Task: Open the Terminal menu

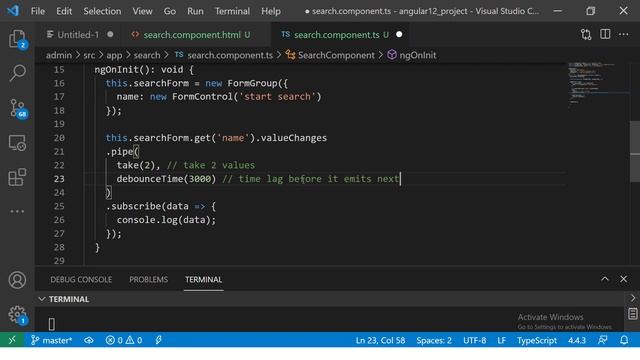Action: [232, 11]
